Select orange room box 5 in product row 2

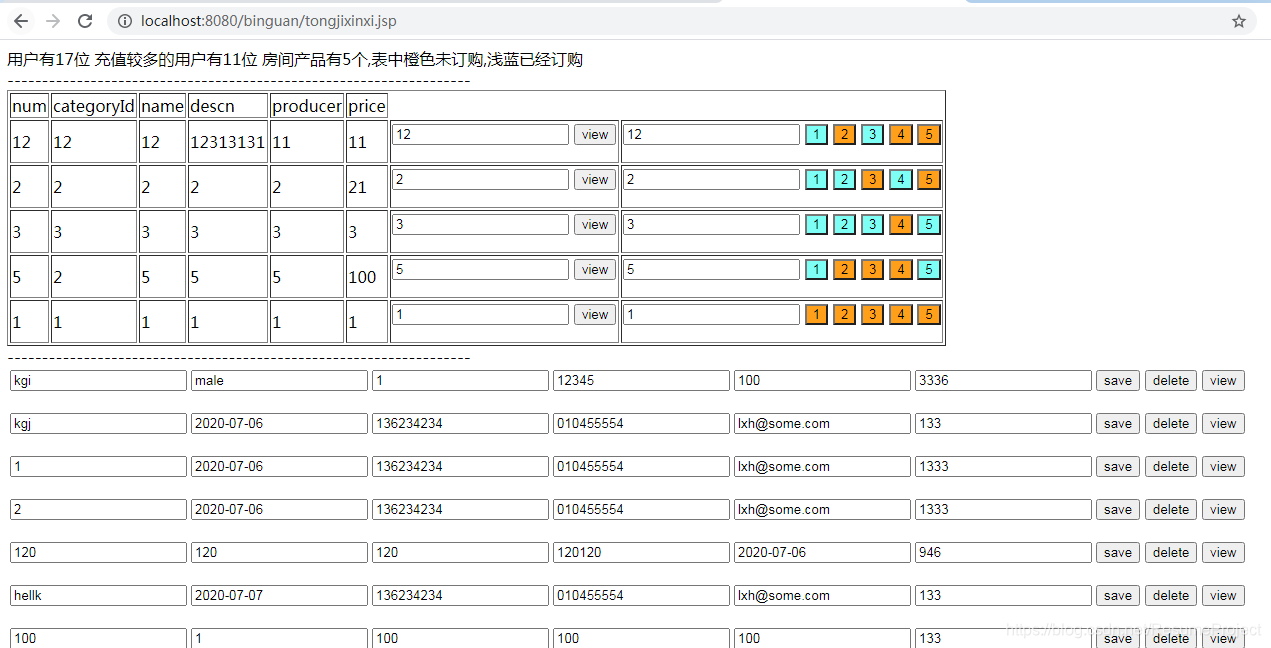pos(929,180)
